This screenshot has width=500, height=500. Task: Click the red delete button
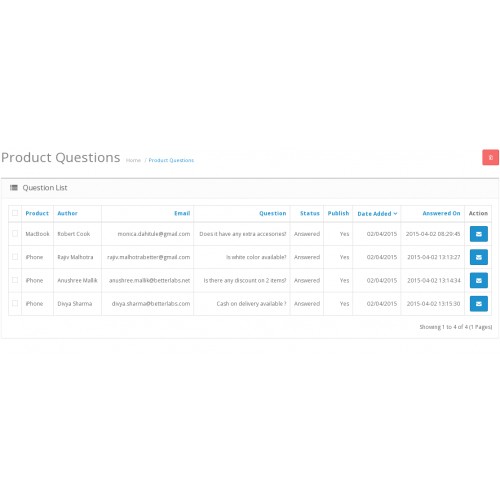(490, 157)
